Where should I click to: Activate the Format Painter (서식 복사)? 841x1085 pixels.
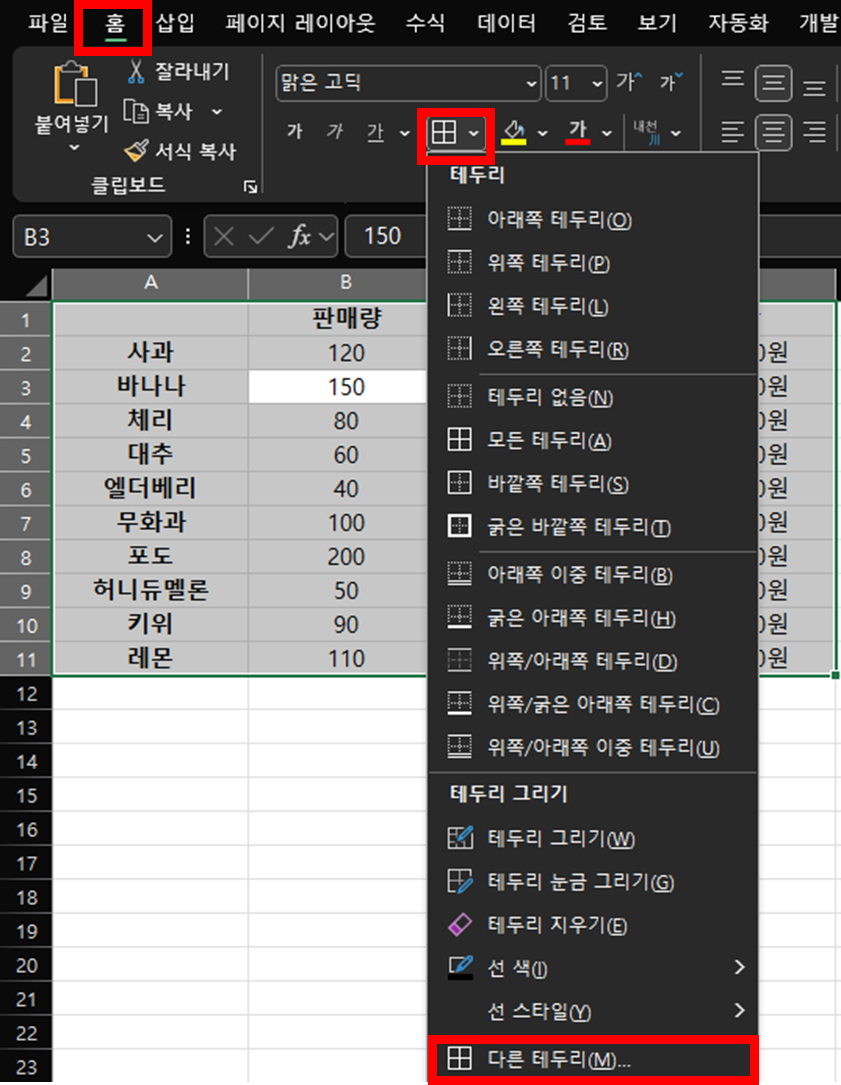click(x=138, y=151)
